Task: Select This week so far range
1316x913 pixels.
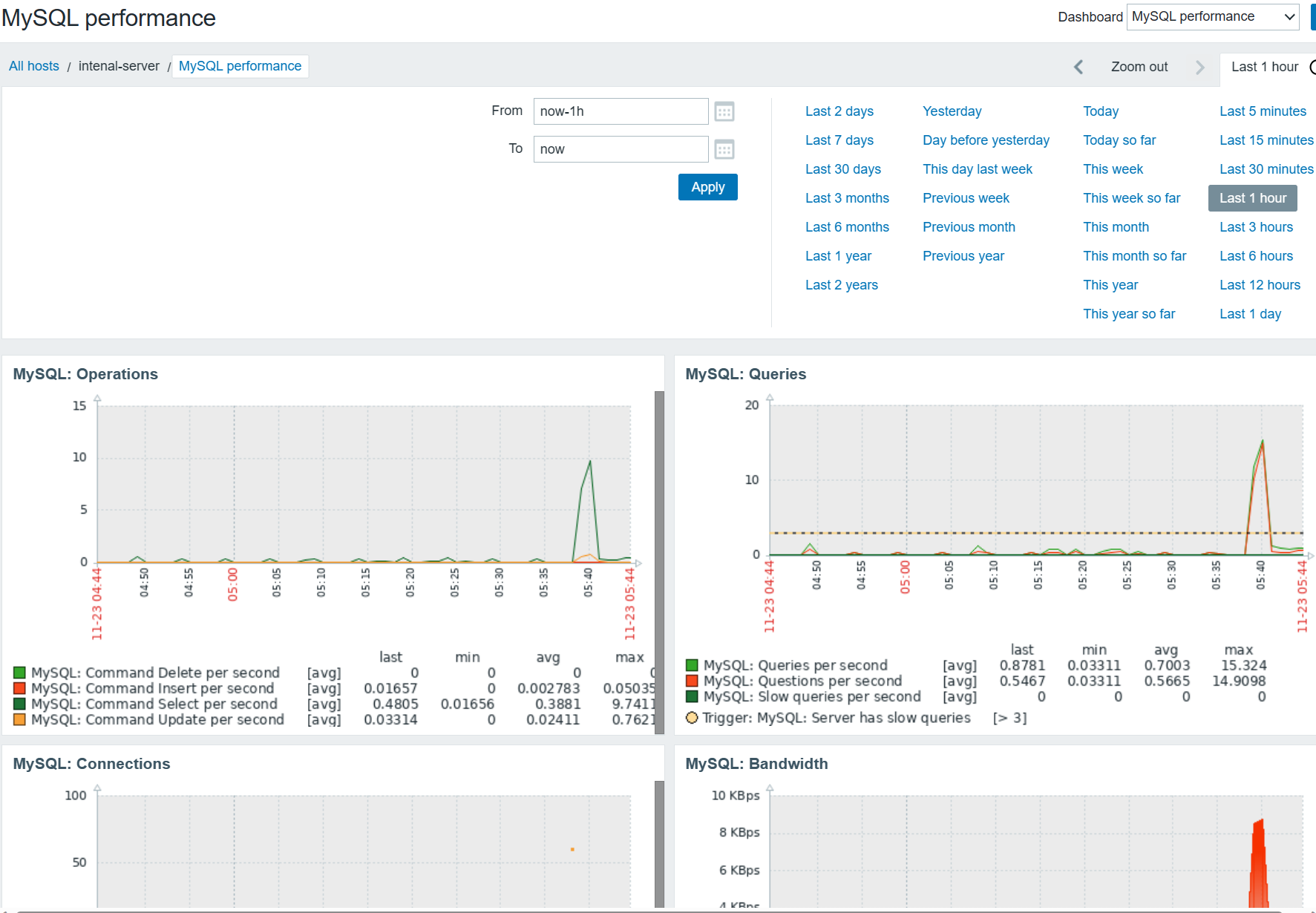Action: [x=1132, y=198]
